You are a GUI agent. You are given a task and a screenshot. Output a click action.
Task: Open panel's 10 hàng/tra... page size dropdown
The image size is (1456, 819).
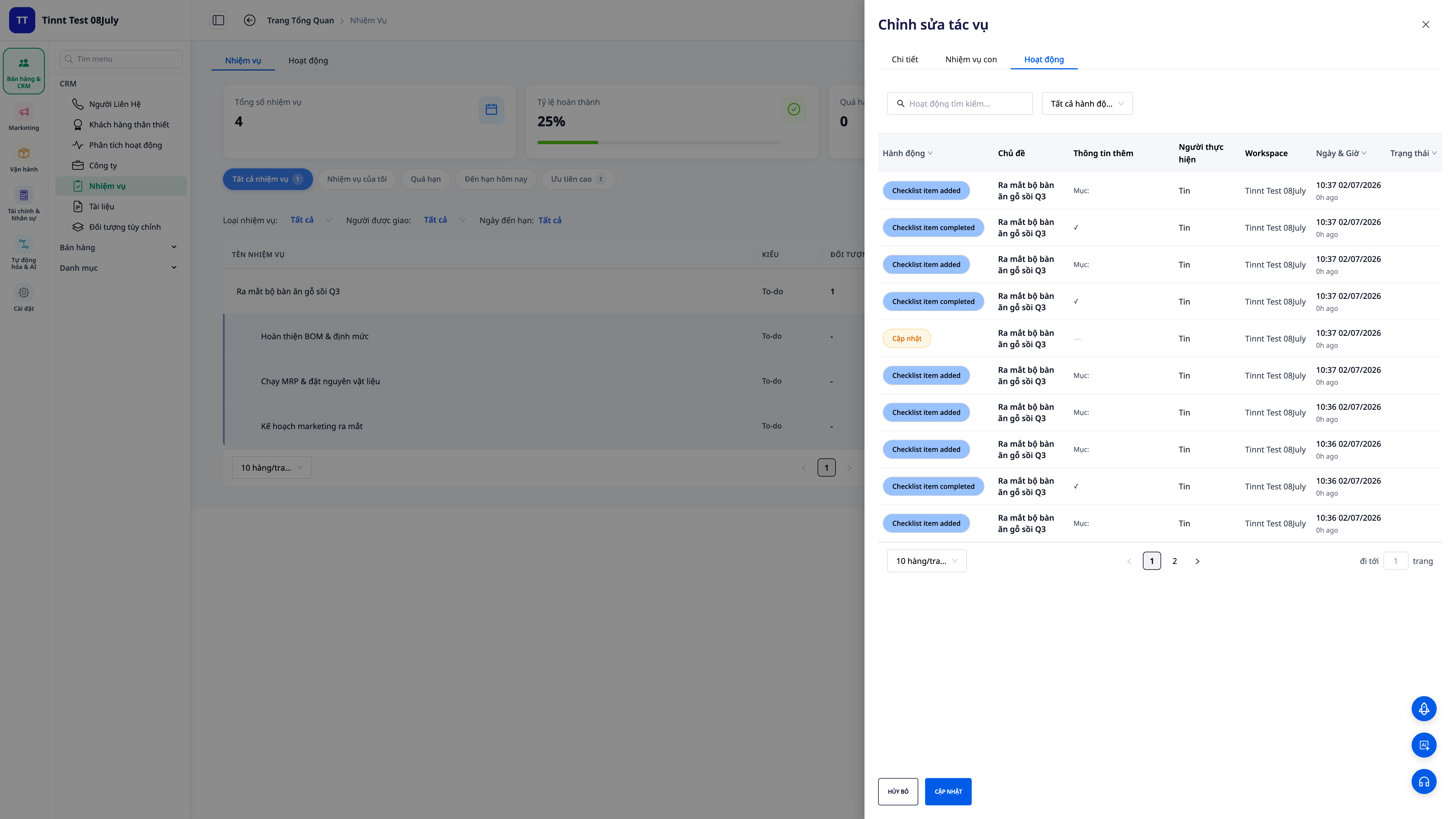pyautogui.click(x=926, y=561)
